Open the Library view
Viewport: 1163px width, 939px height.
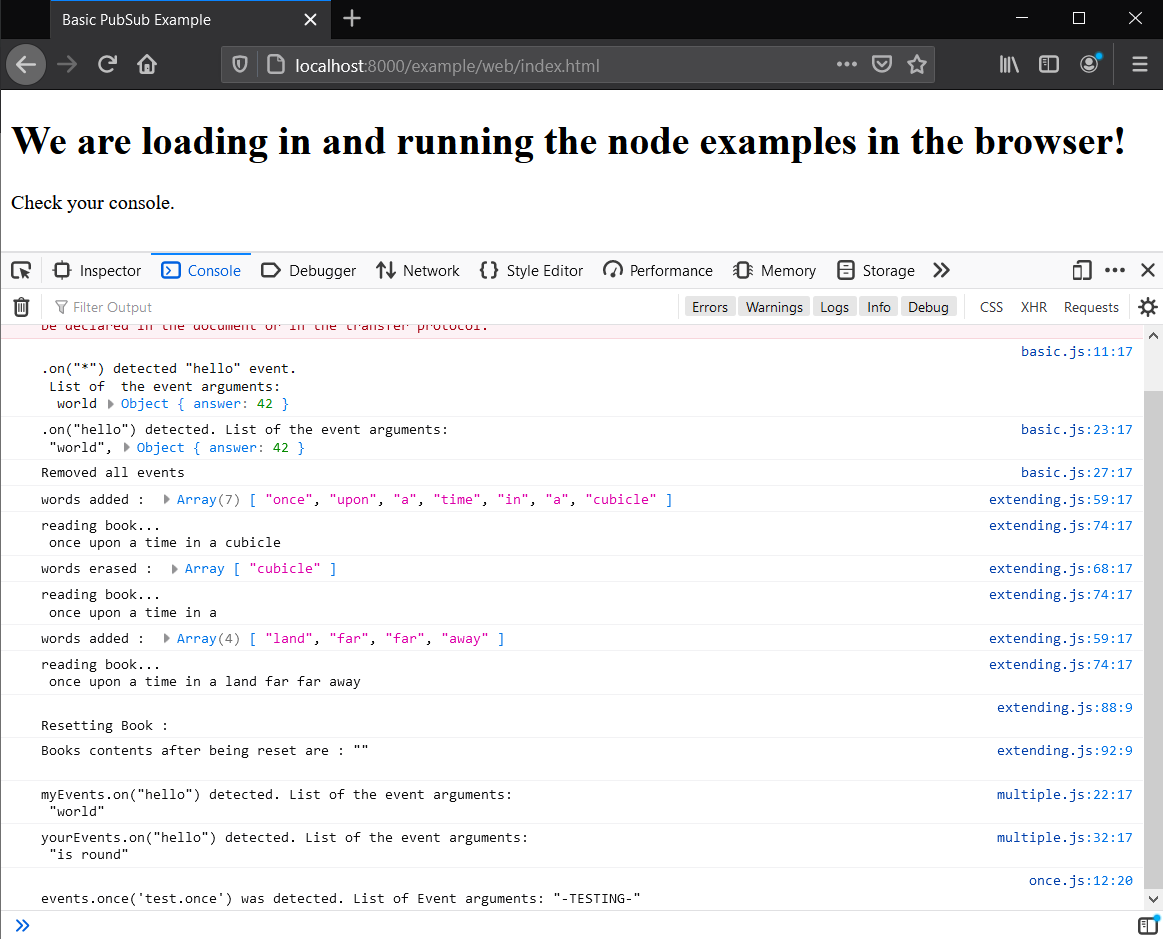pos(1009,65)
